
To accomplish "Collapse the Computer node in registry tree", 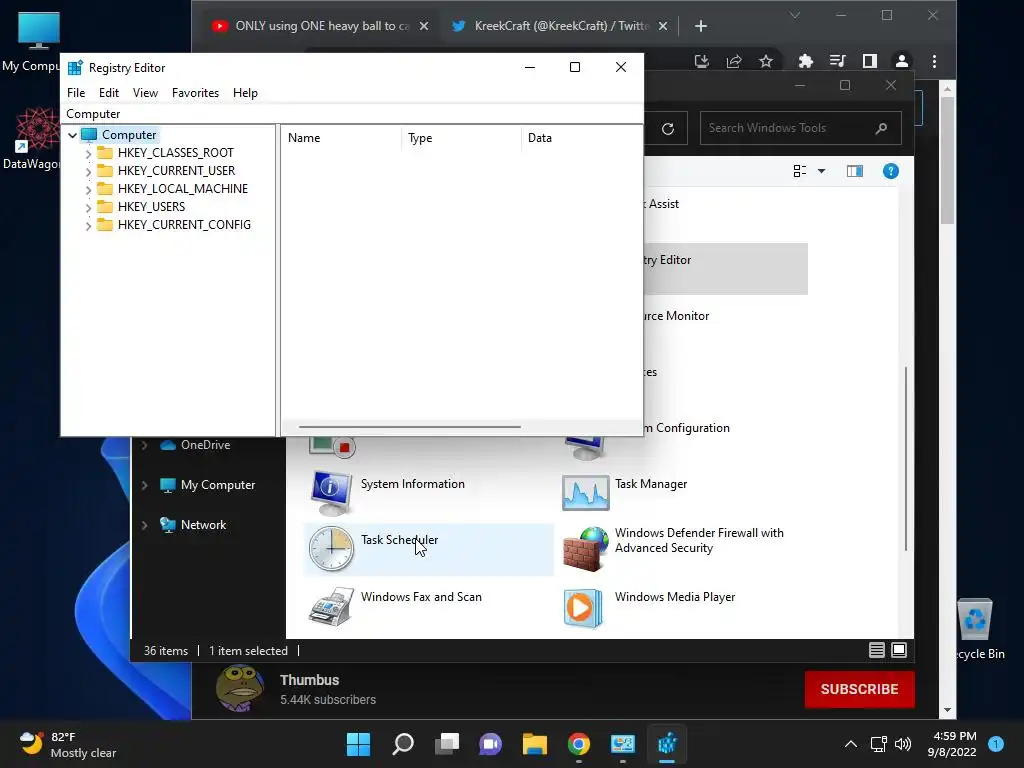I will (72, 135).
